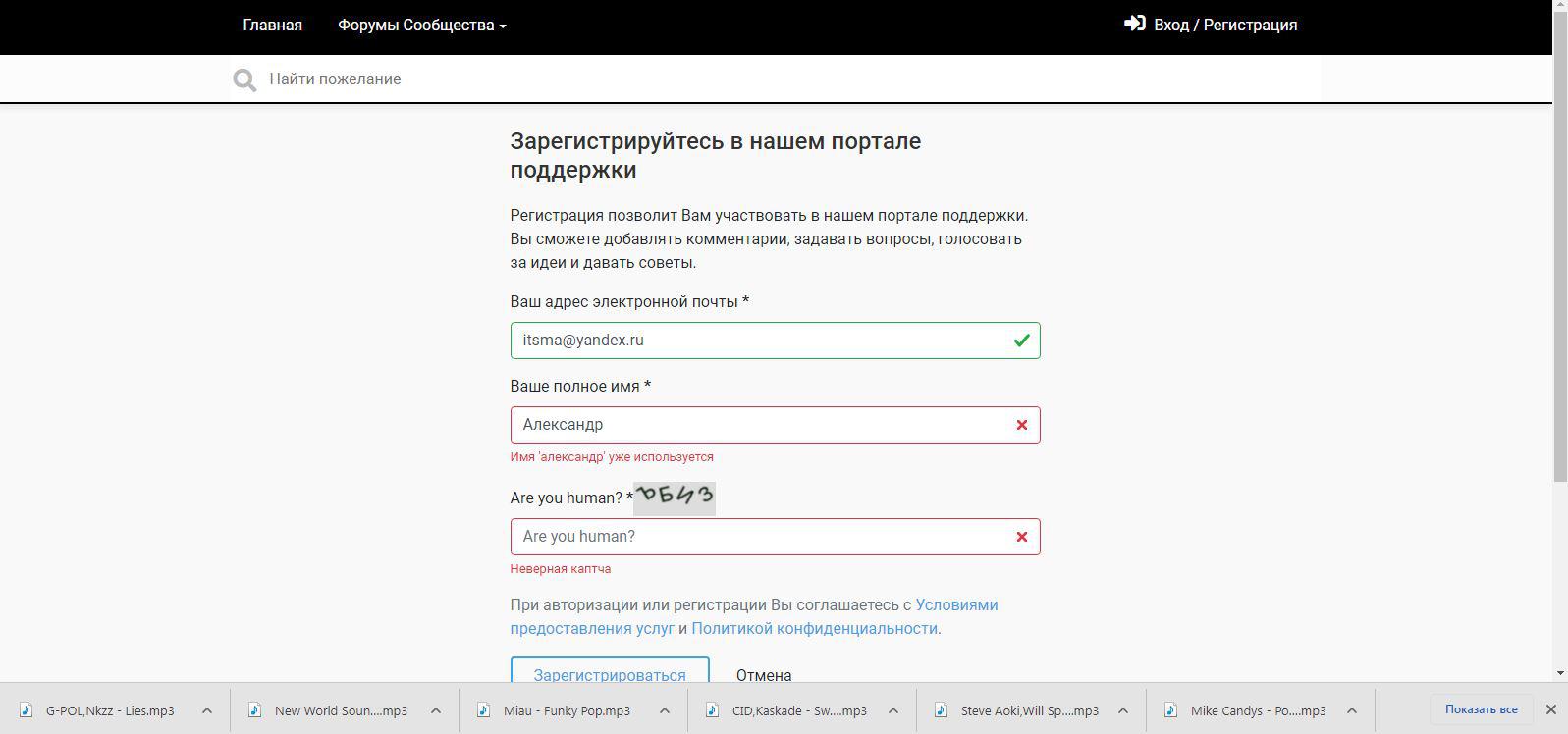This screenshot has height=734, width=1568.
Task: Click heading Зарегистрируйтесь в нашем портале поддержки
Action: (716, 155)
